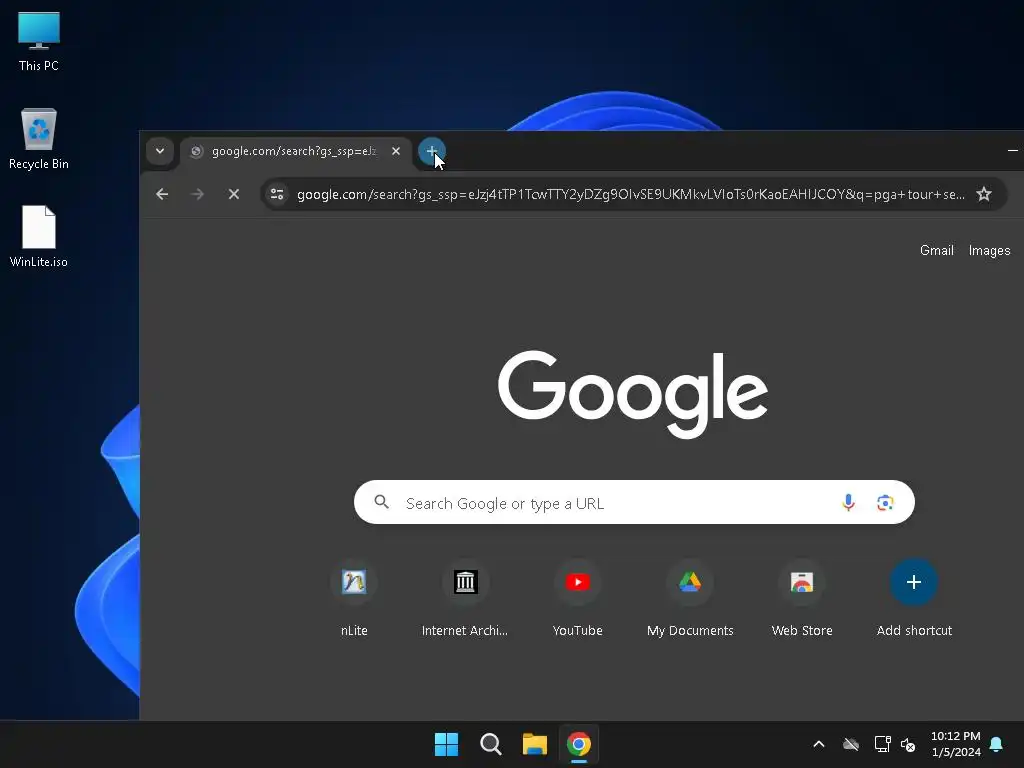Open a new tab with plus button

432,152
